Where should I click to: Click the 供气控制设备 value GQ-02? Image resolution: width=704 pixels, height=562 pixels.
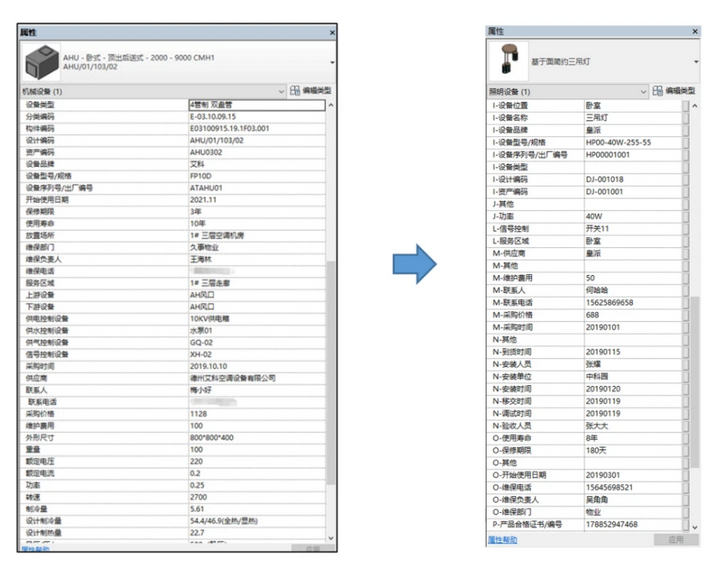201,342
